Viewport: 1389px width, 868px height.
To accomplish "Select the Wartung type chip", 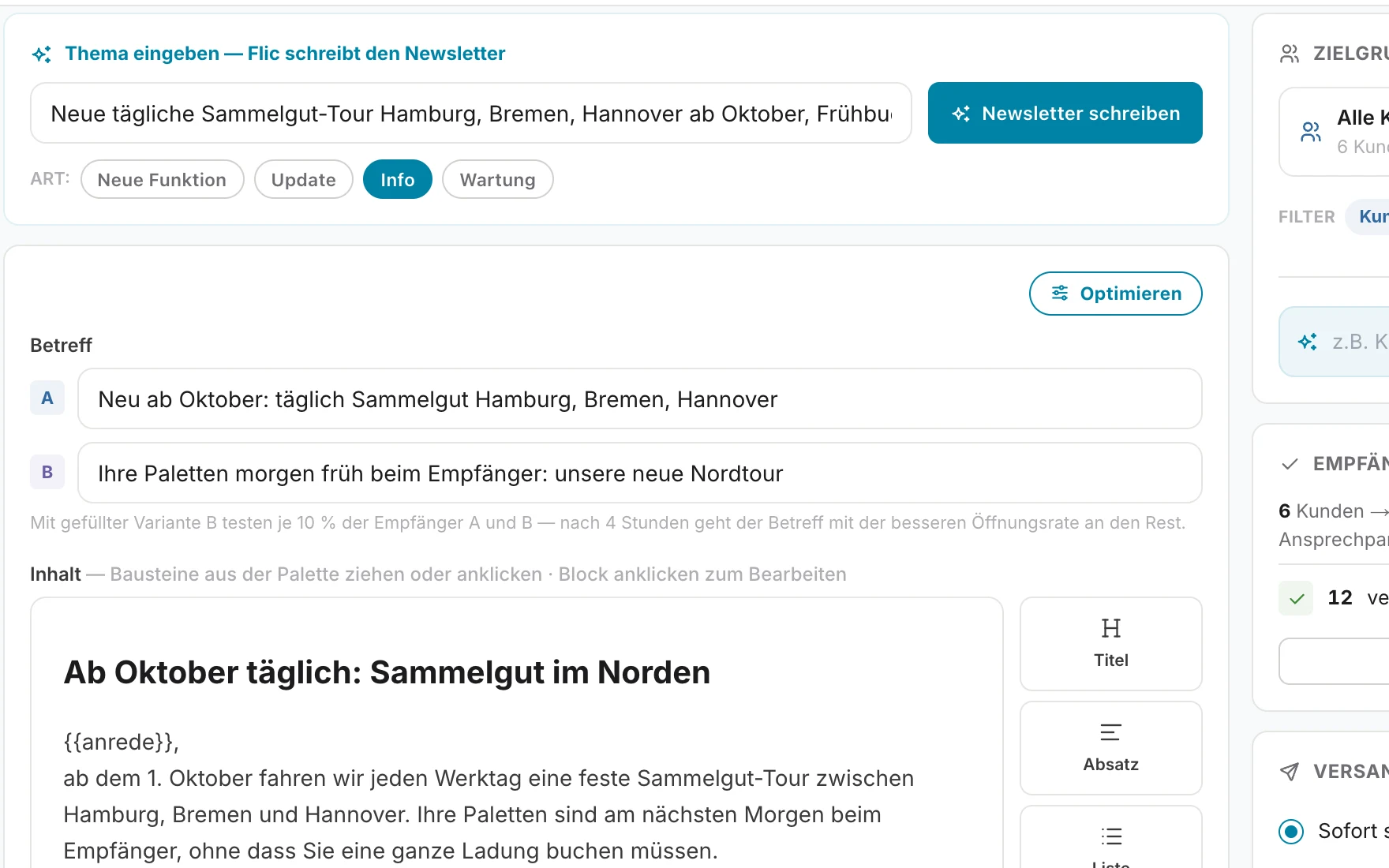I will (497, 180).
